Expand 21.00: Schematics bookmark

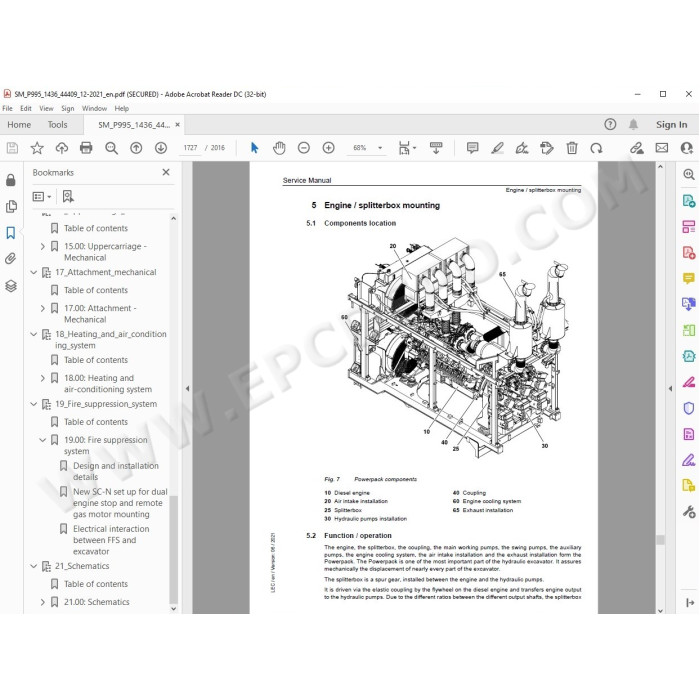click(x=42, y=602)
